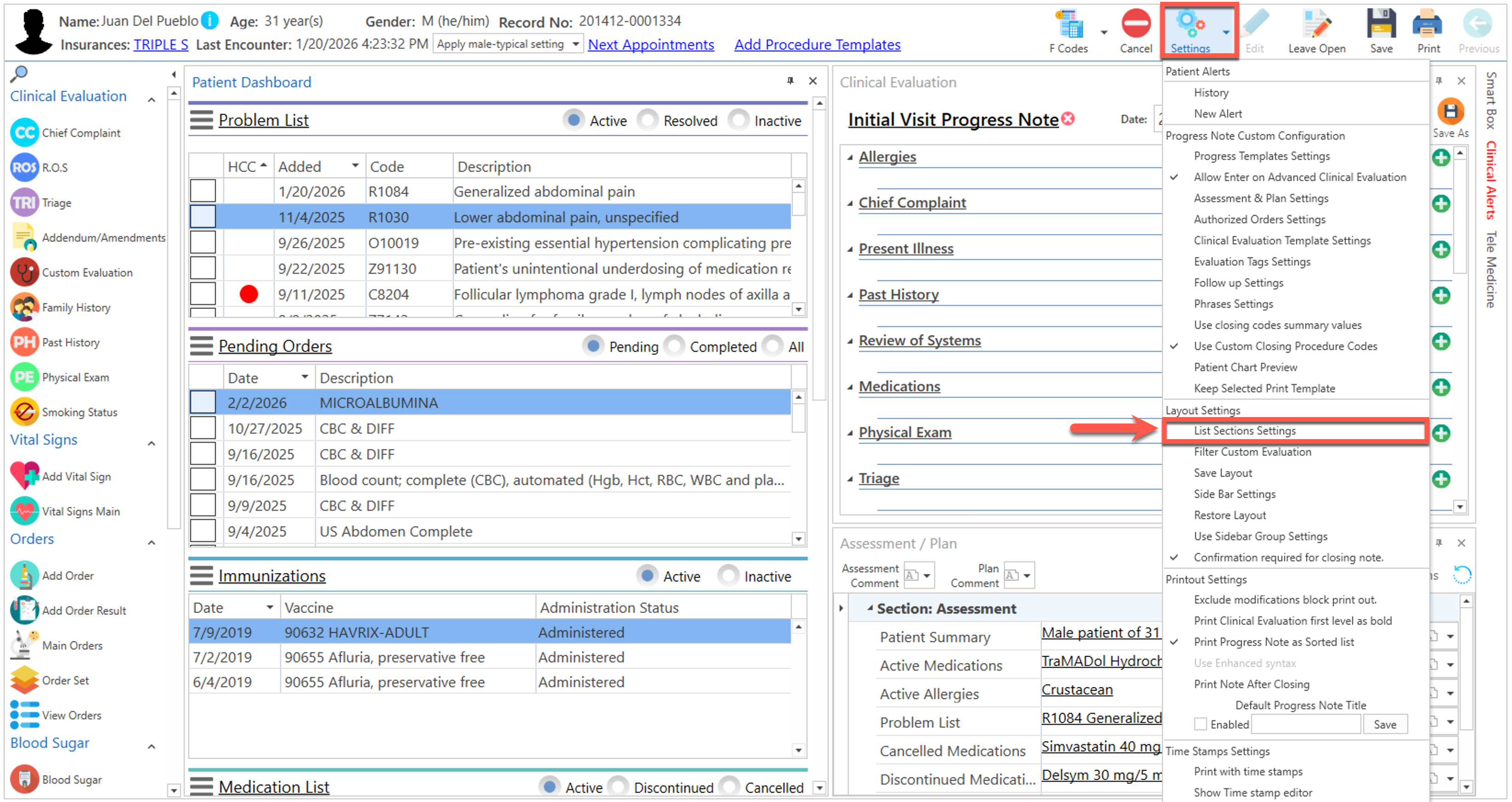1512x802 pixels.
Task: Click the patient name info icon
Action: tap(209, 21)
